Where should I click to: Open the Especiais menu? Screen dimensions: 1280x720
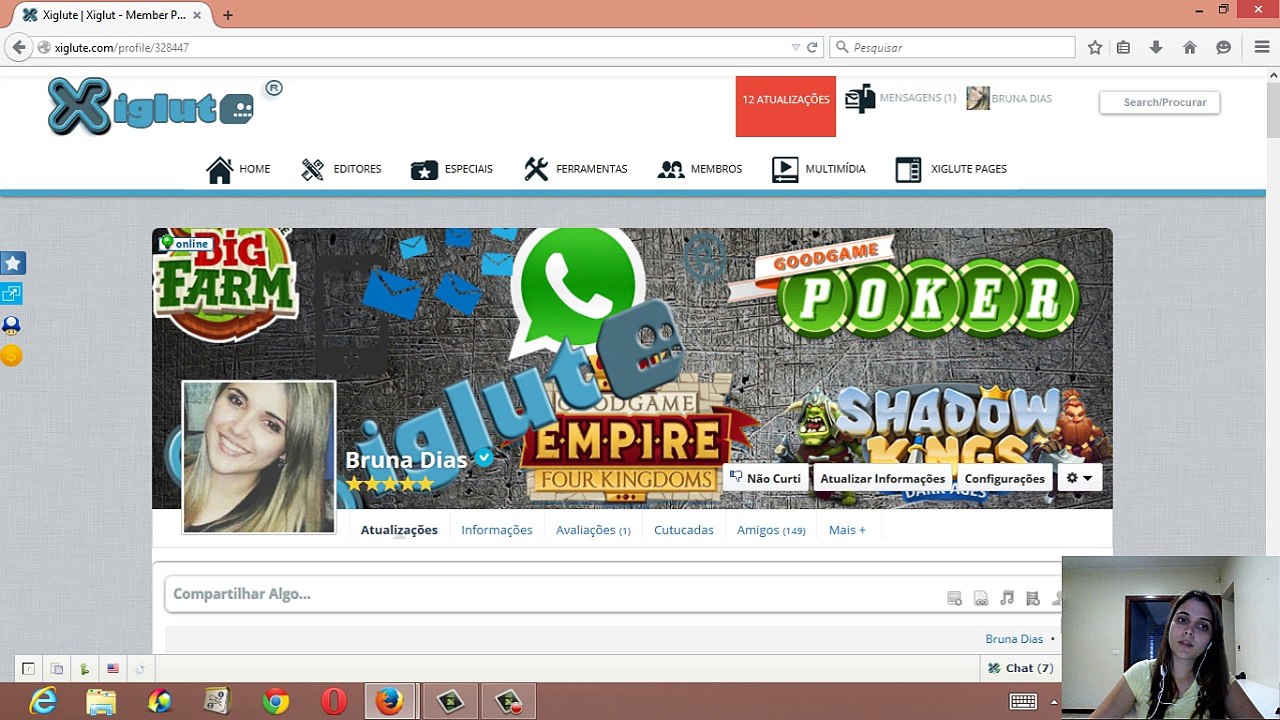point(452,169)
